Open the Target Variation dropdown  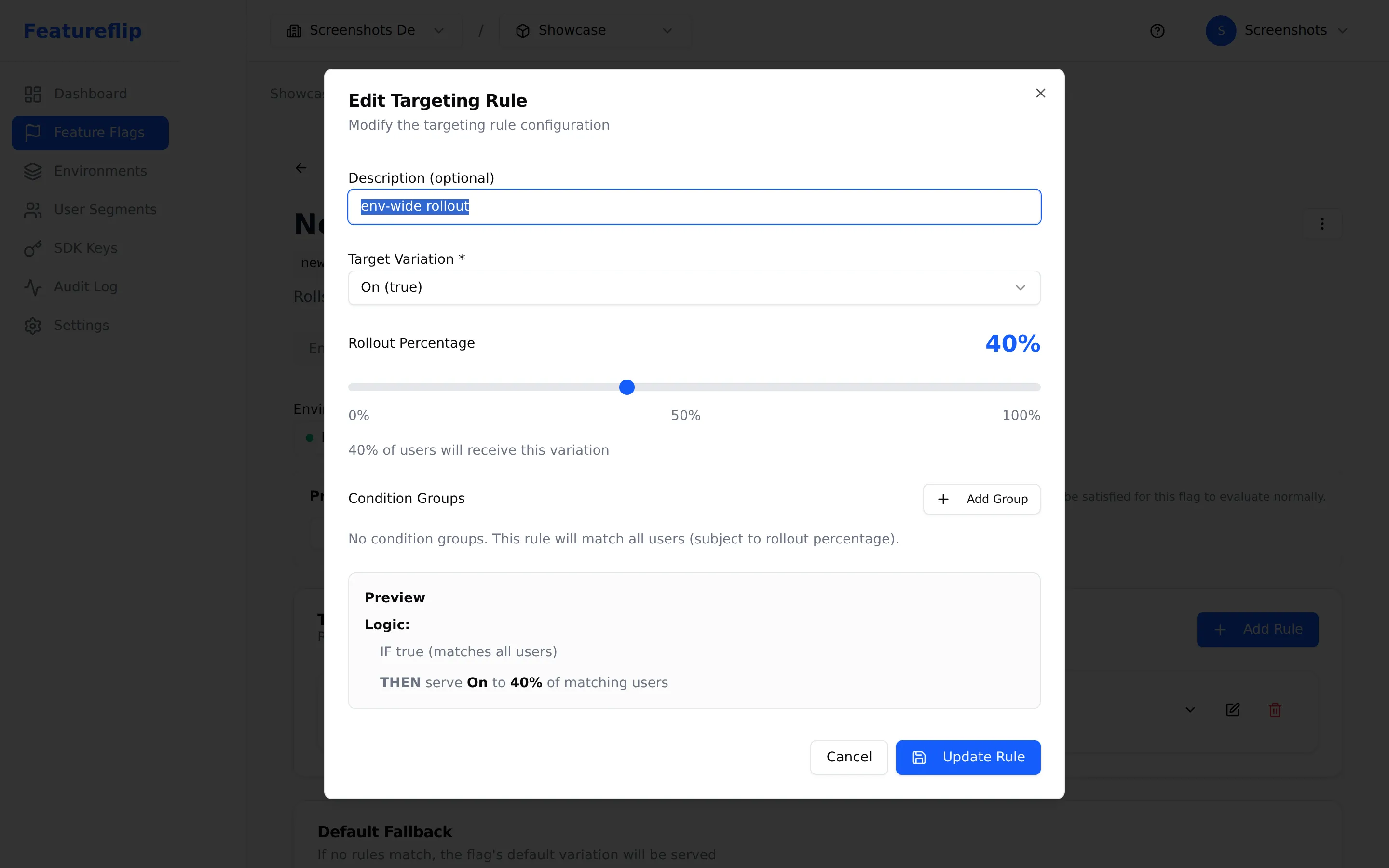pos(694,287)
